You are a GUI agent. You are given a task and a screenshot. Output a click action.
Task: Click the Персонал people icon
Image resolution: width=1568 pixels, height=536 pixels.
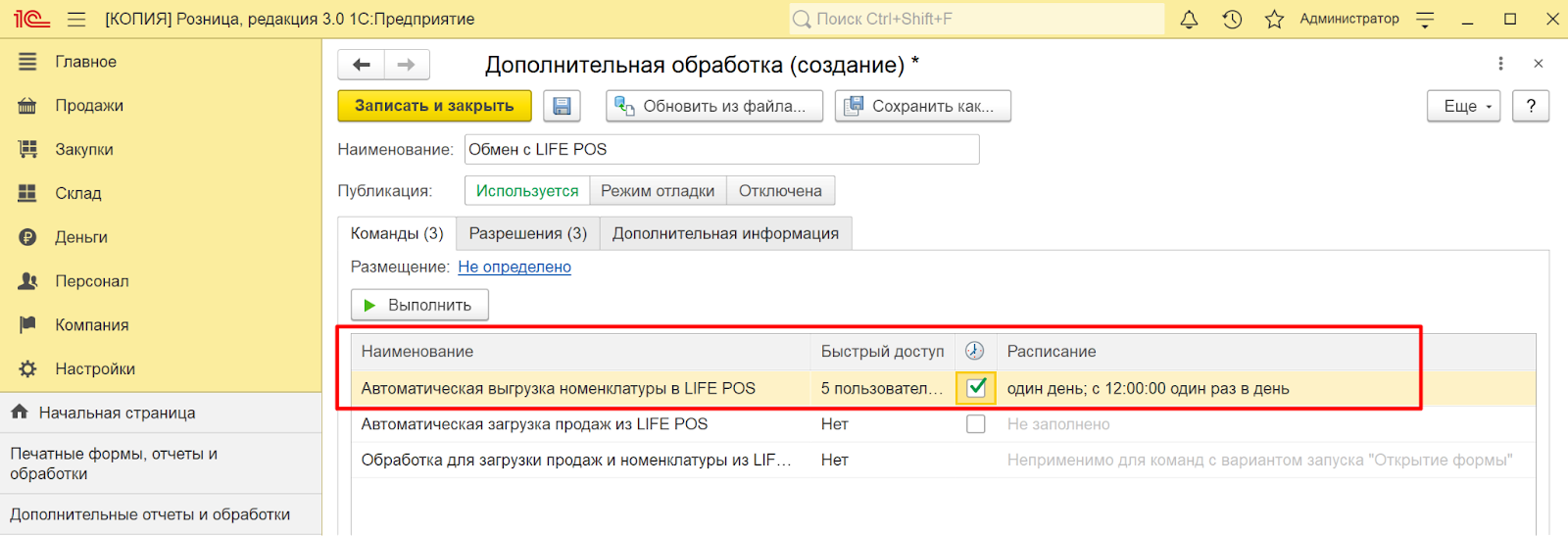(27, 281)
